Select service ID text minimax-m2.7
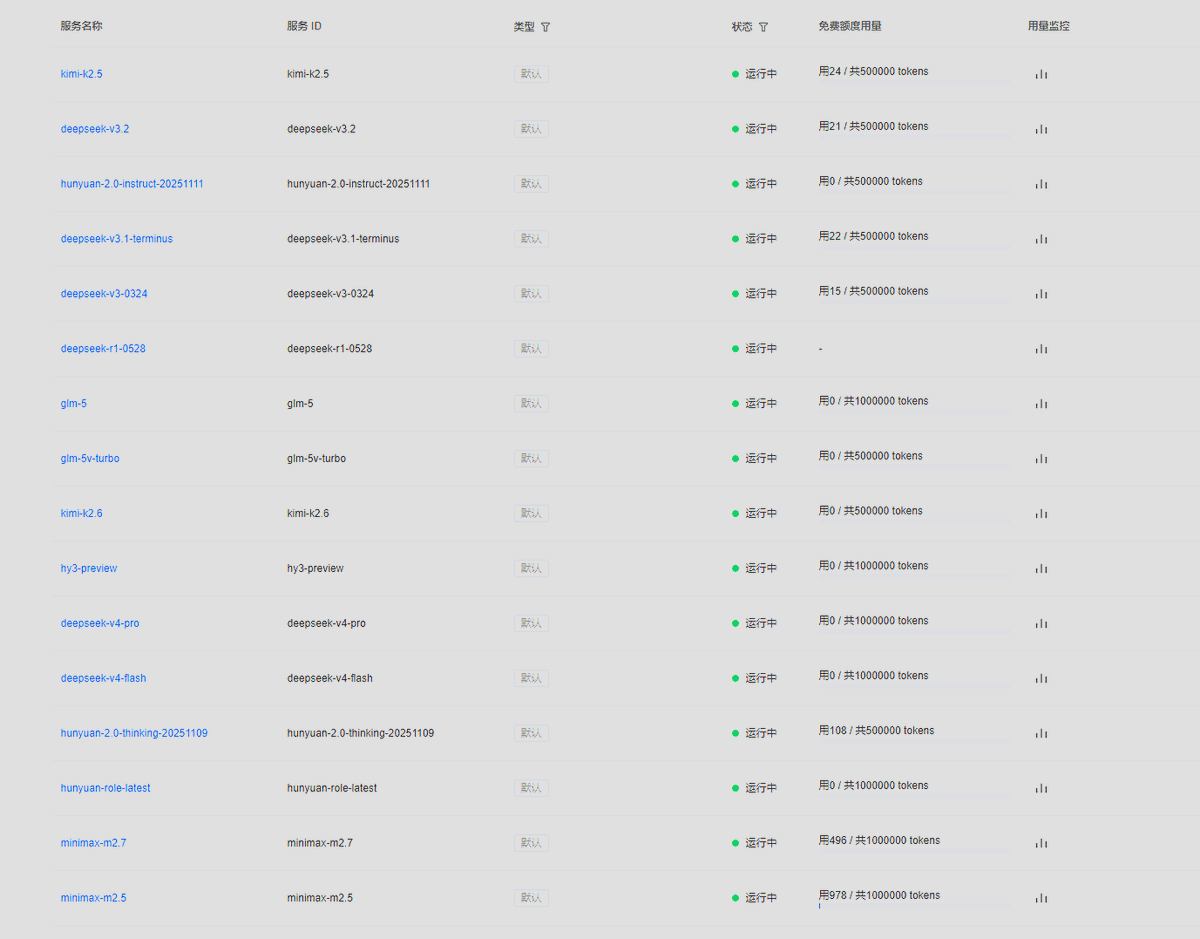The width and height of the screenshot is (1200, 939). pos(320,844)
